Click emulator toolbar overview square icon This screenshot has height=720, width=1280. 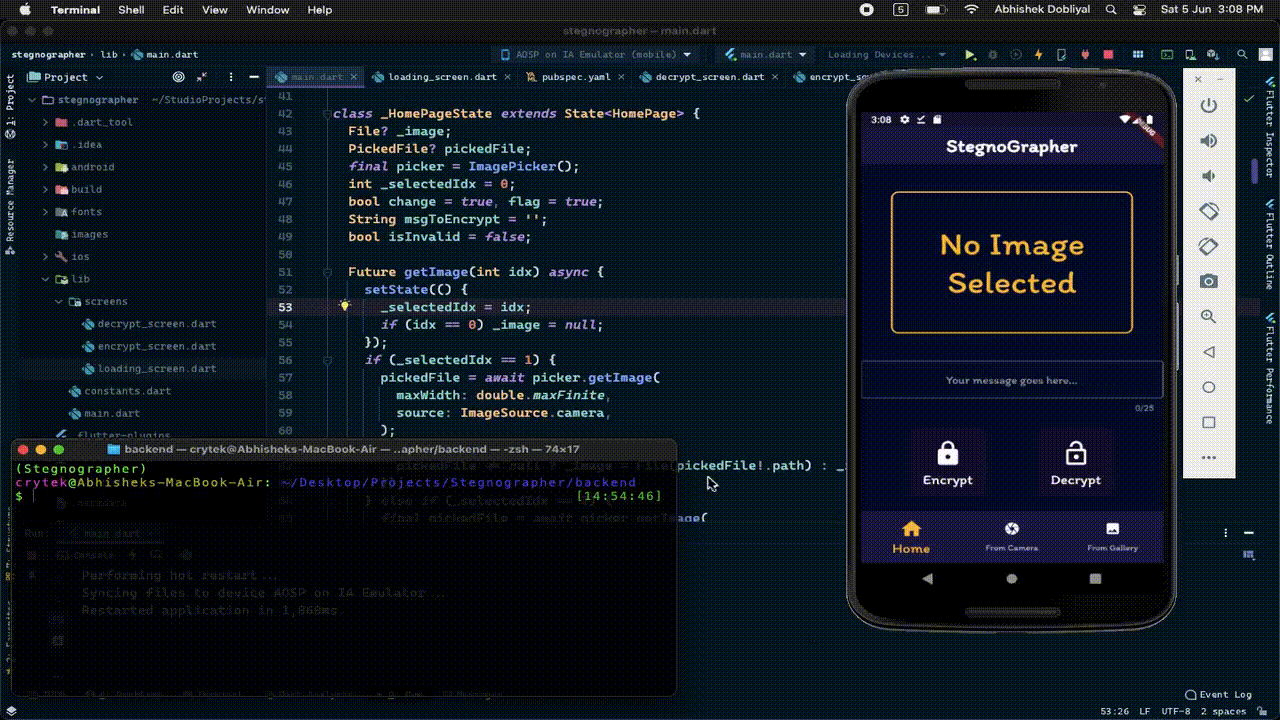[1209, 422]
